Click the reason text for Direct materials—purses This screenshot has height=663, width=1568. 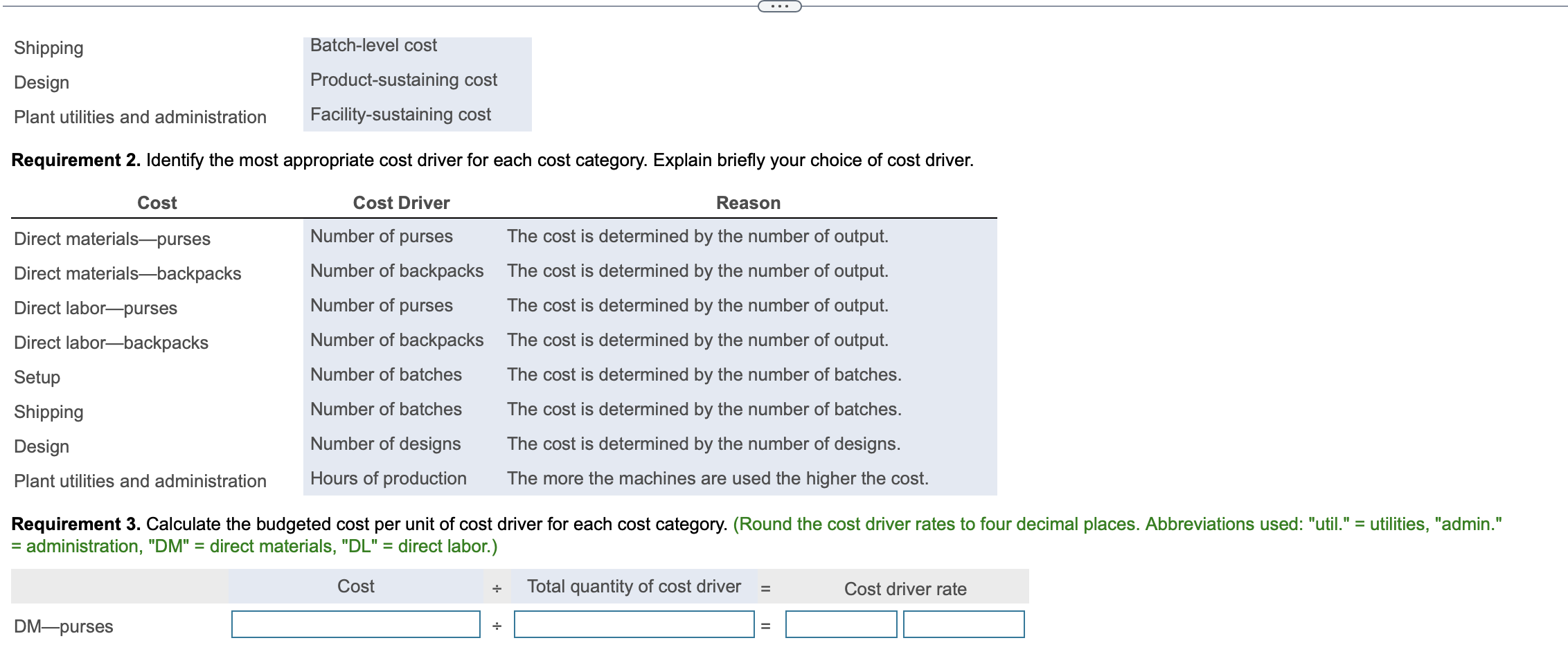click(x=697, y=237)
